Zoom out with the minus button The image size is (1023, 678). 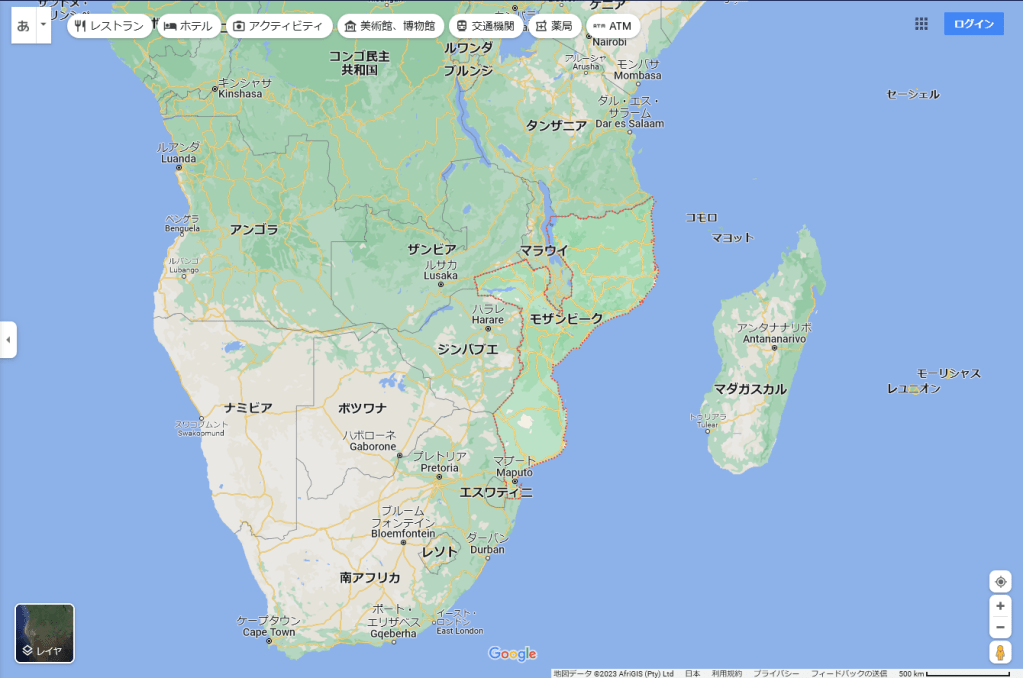1000,628
